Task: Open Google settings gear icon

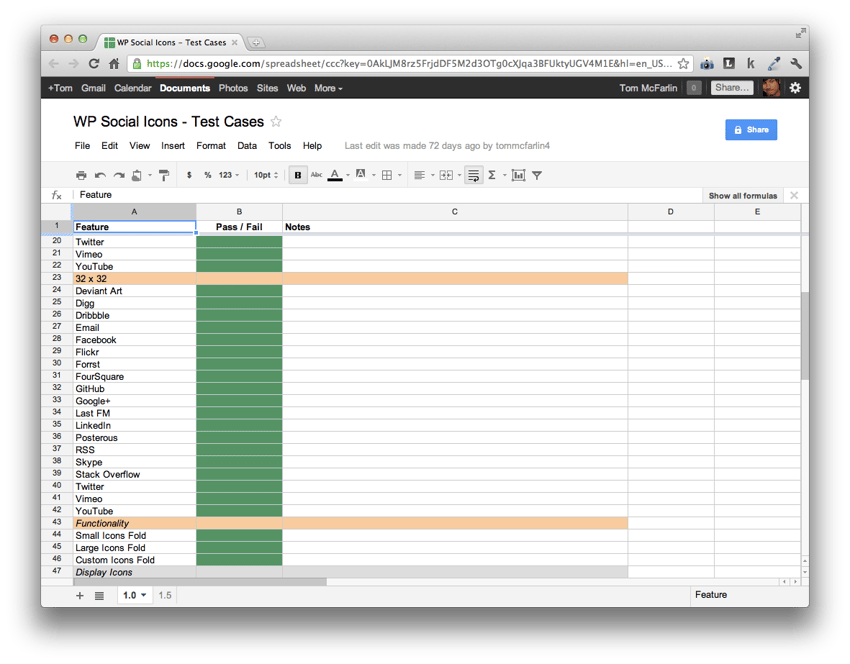Action: coord(795,88)
